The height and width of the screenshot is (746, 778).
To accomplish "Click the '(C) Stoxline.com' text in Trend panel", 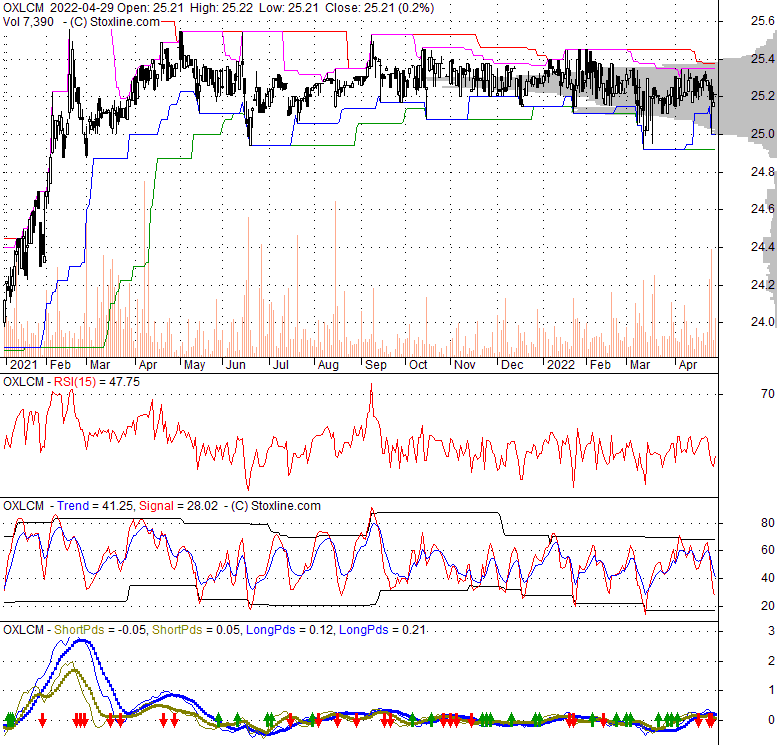I will pos(276,506).
